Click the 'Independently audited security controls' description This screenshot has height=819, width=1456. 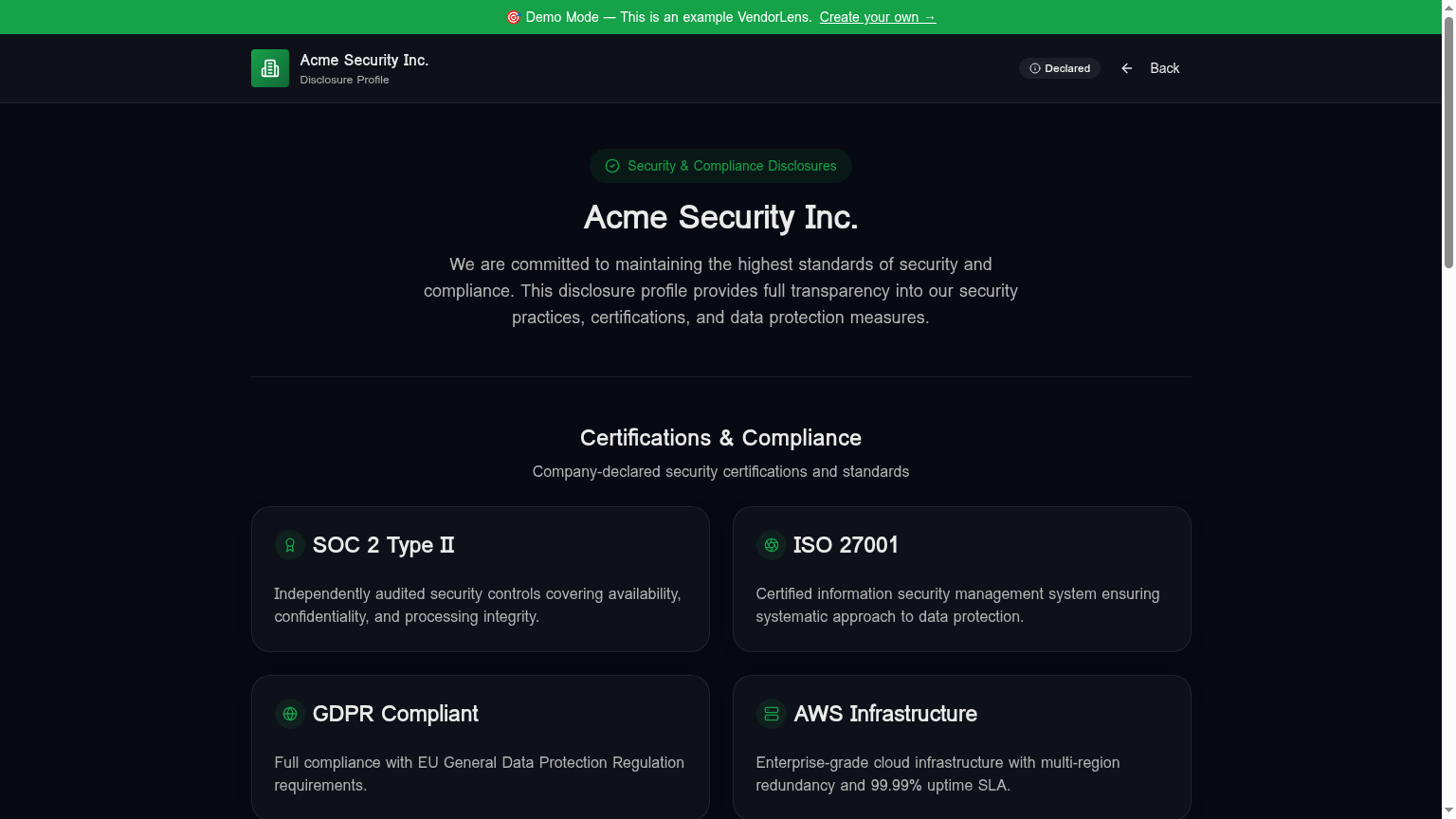tap(478, 605)
